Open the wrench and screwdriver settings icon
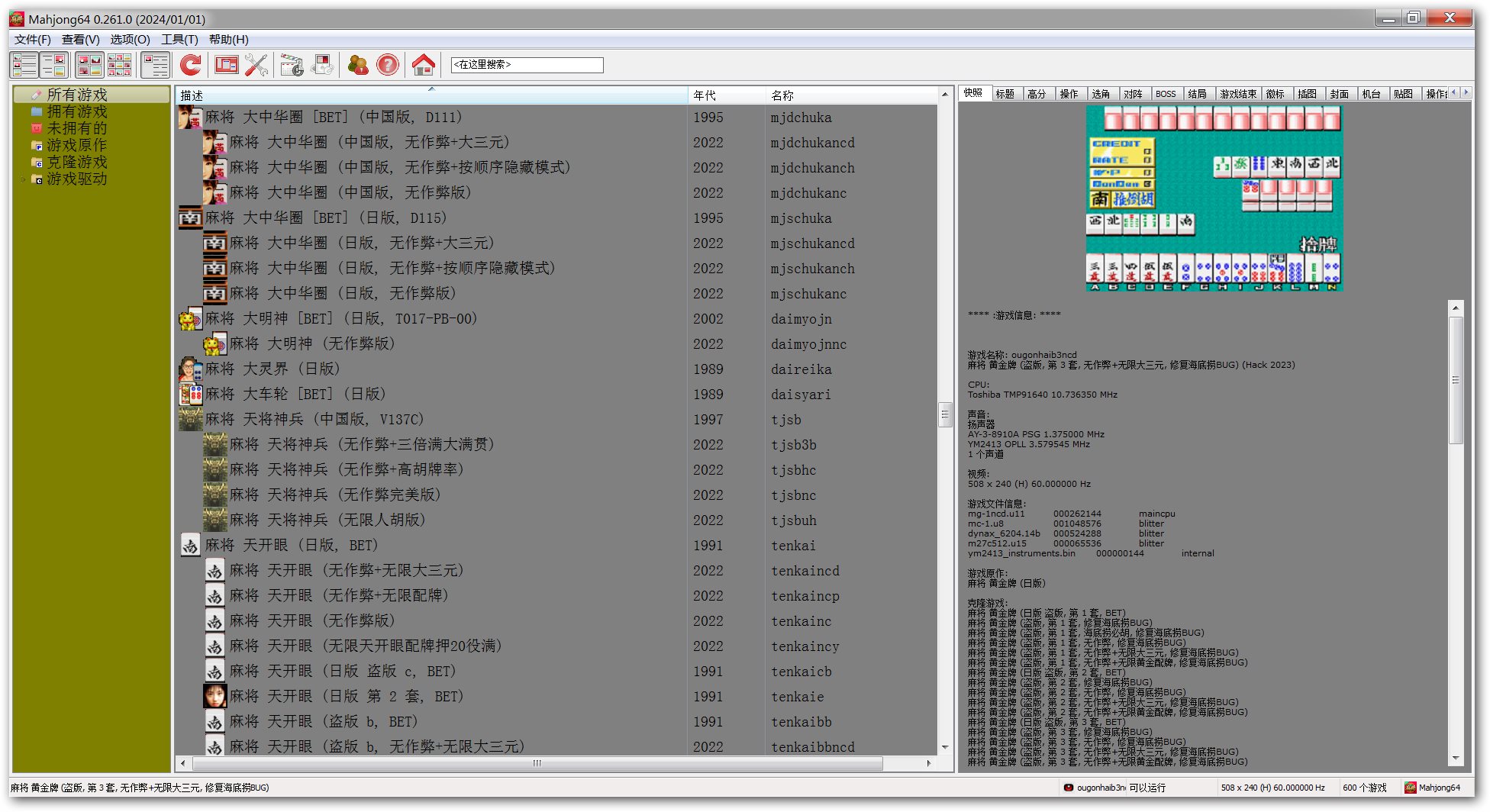 (x=256, y=65)
